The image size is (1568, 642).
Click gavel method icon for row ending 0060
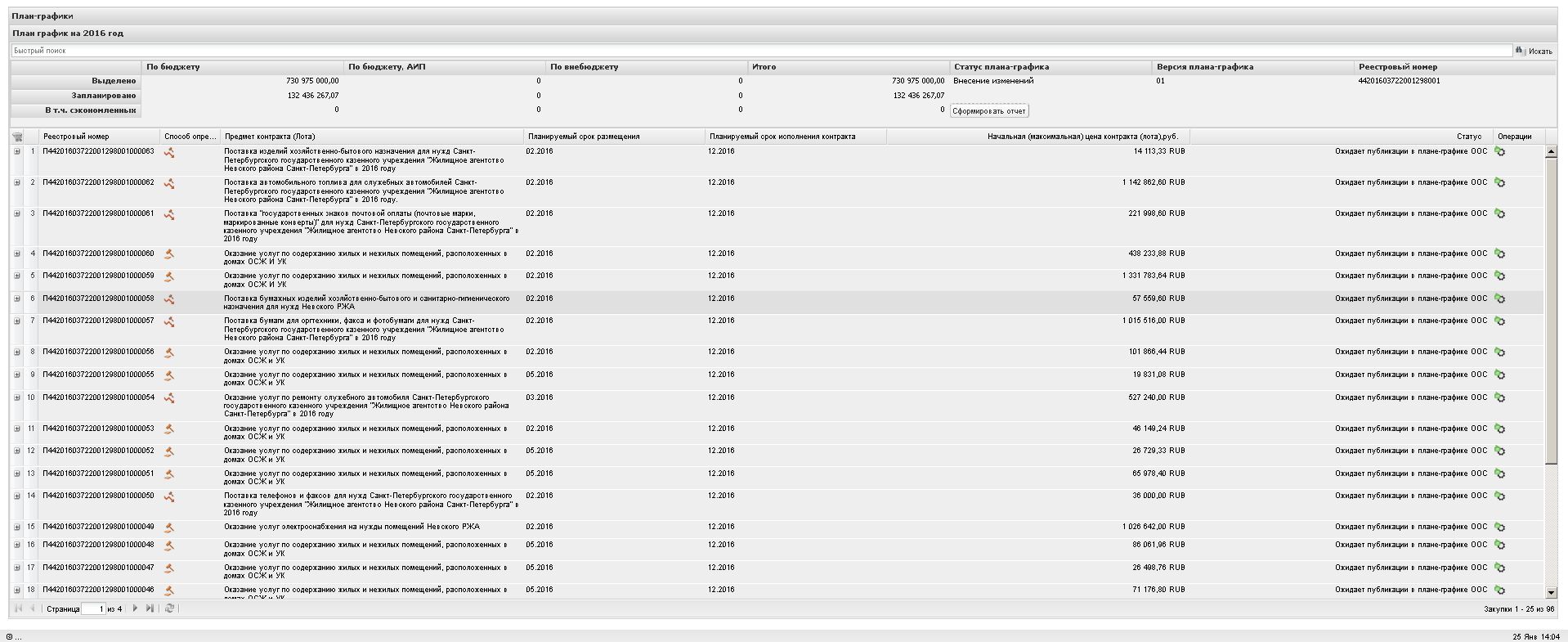[x=169, y=254]
